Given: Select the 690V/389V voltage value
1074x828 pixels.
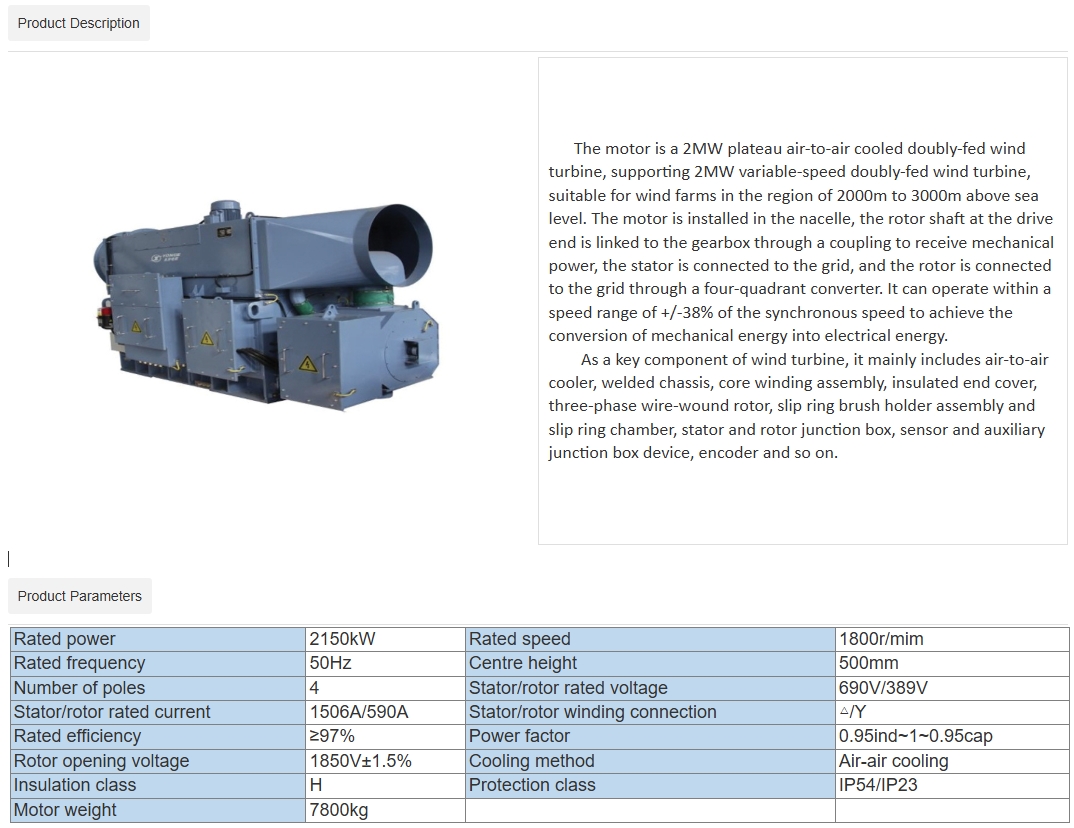Looking at the screenshot, I should tap(951, 688).
